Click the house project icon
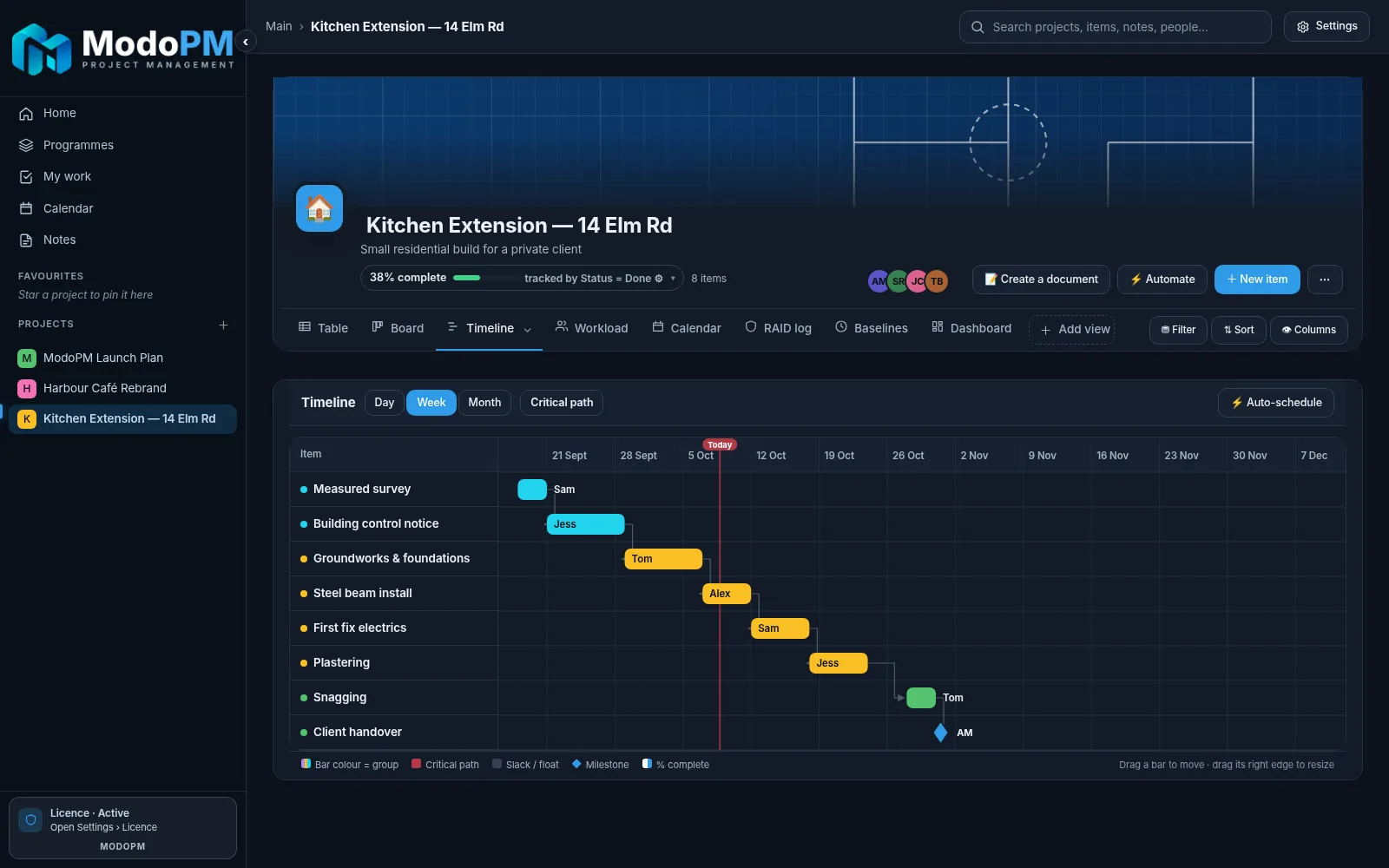The width and height of the screenshot is (1389, 868). 319,208
